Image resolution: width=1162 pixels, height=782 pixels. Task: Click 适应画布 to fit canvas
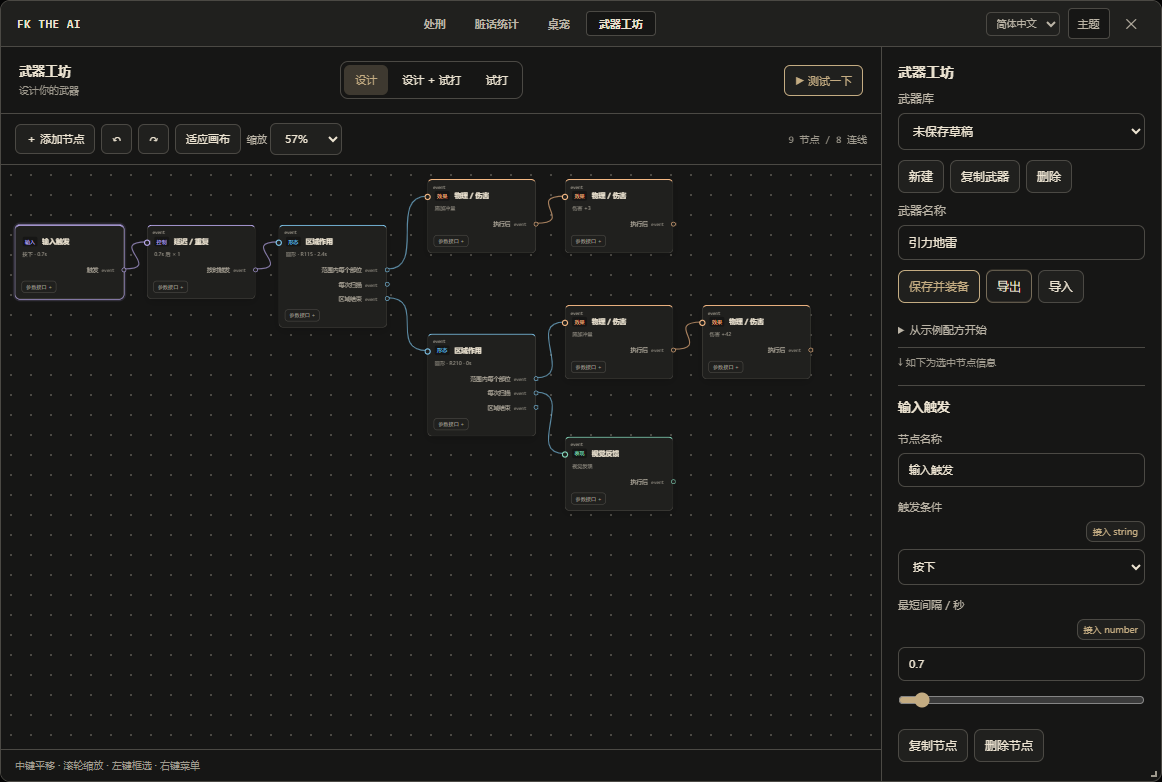pos(208,139)
